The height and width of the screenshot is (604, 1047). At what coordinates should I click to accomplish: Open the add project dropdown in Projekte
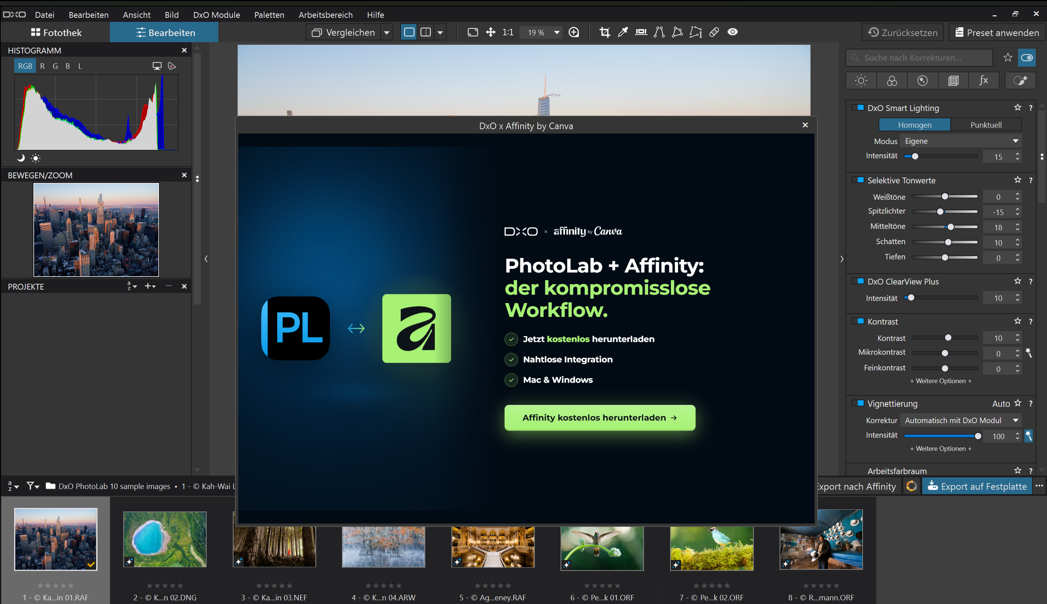point(150,286)
